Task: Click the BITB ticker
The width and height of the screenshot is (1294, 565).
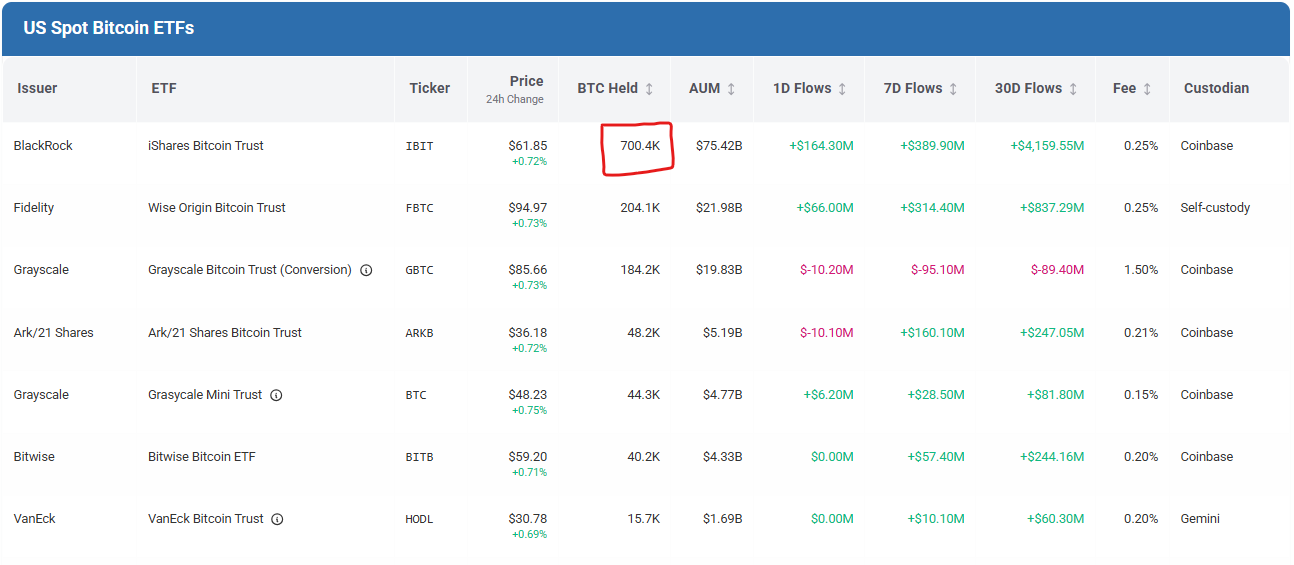Action: [420, 457]
